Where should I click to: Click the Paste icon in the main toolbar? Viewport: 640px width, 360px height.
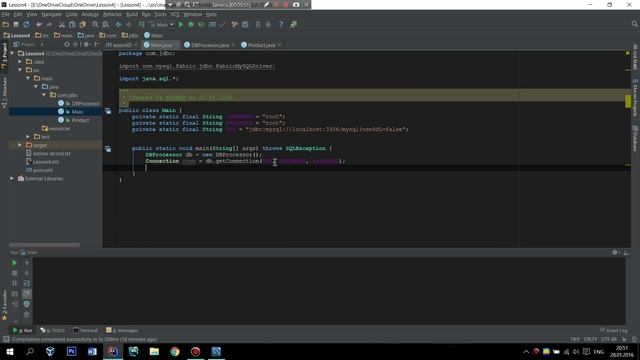[82, 25]
